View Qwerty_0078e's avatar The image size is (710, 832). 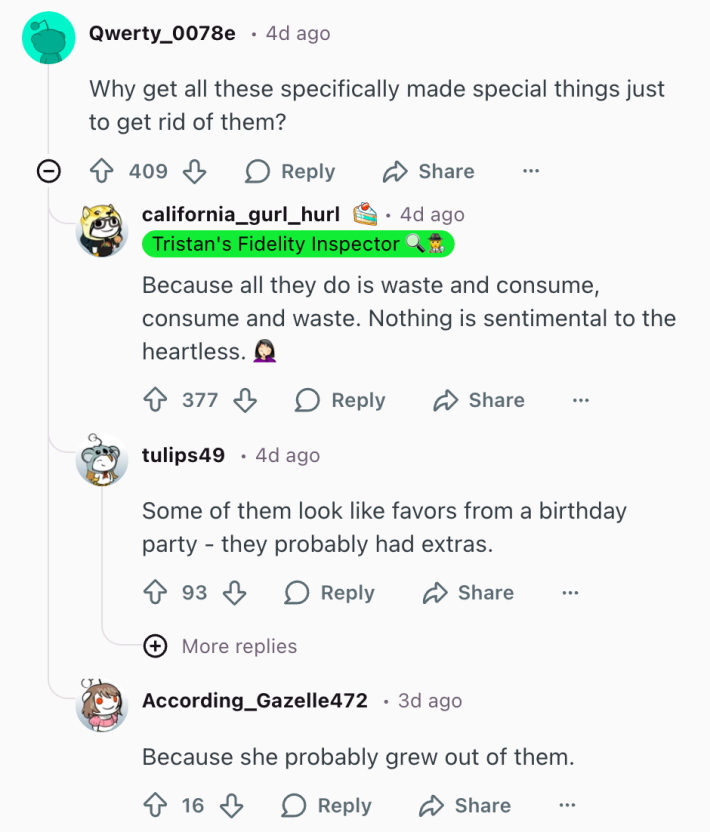48,40
